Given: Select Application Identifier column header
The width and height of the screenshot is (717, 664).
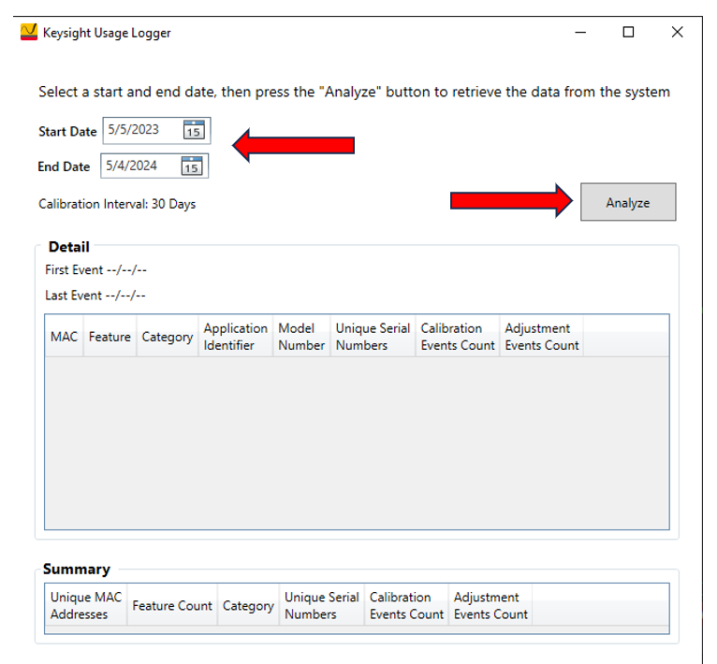Looking at the screenshot, I should tap(235, 337).
